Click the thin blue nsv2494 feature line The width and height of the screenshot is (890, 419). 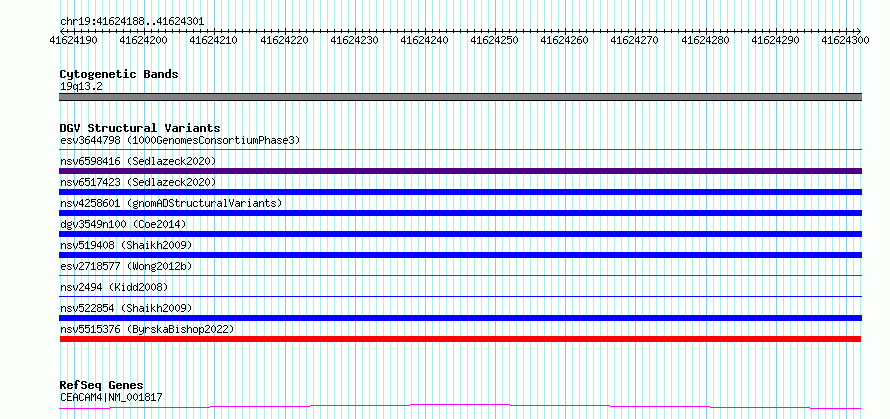(460, 297)
